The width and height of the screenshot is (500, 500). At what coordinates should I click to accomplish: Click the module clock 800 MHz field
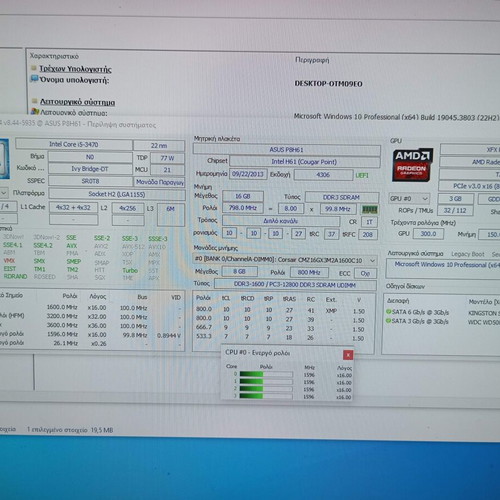(x=309, y=272)
